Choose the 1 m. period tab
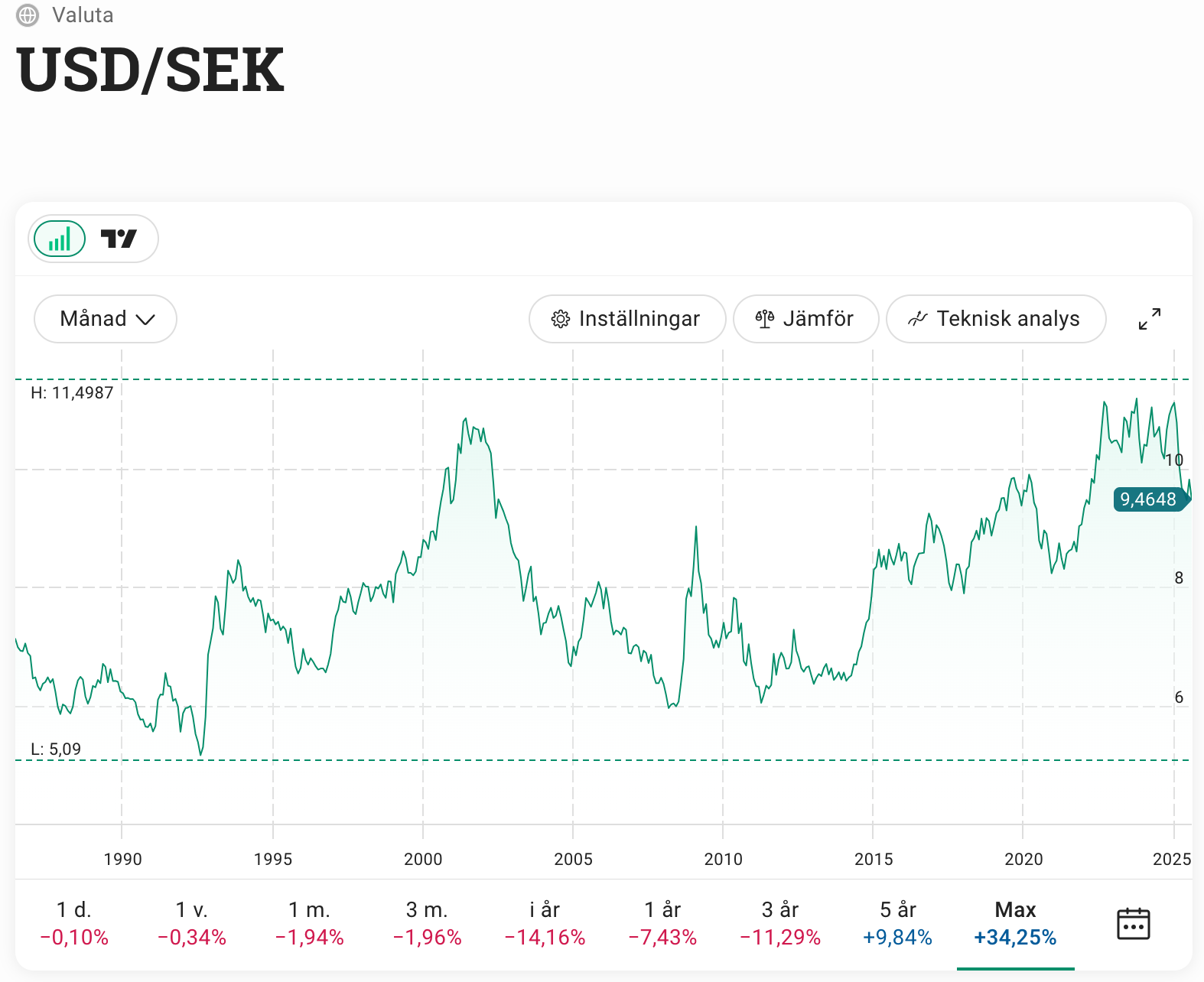The image size is (1204, 982). 310,923
